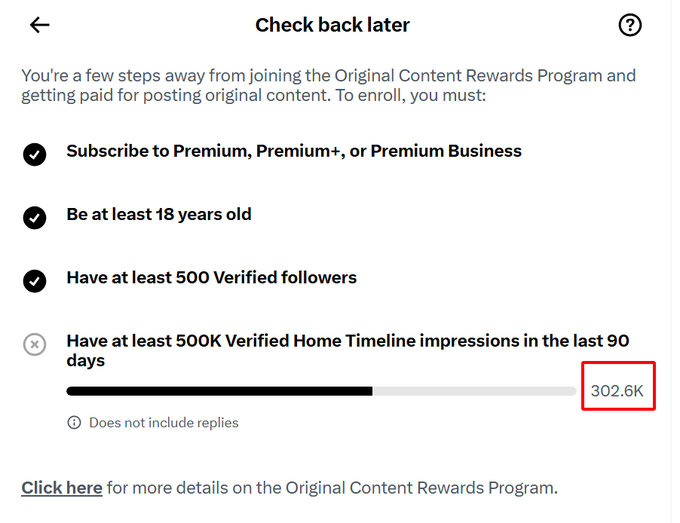Select Have at least 500 Verified followers text
Viewport: 680px width, 523px height.
212,278
